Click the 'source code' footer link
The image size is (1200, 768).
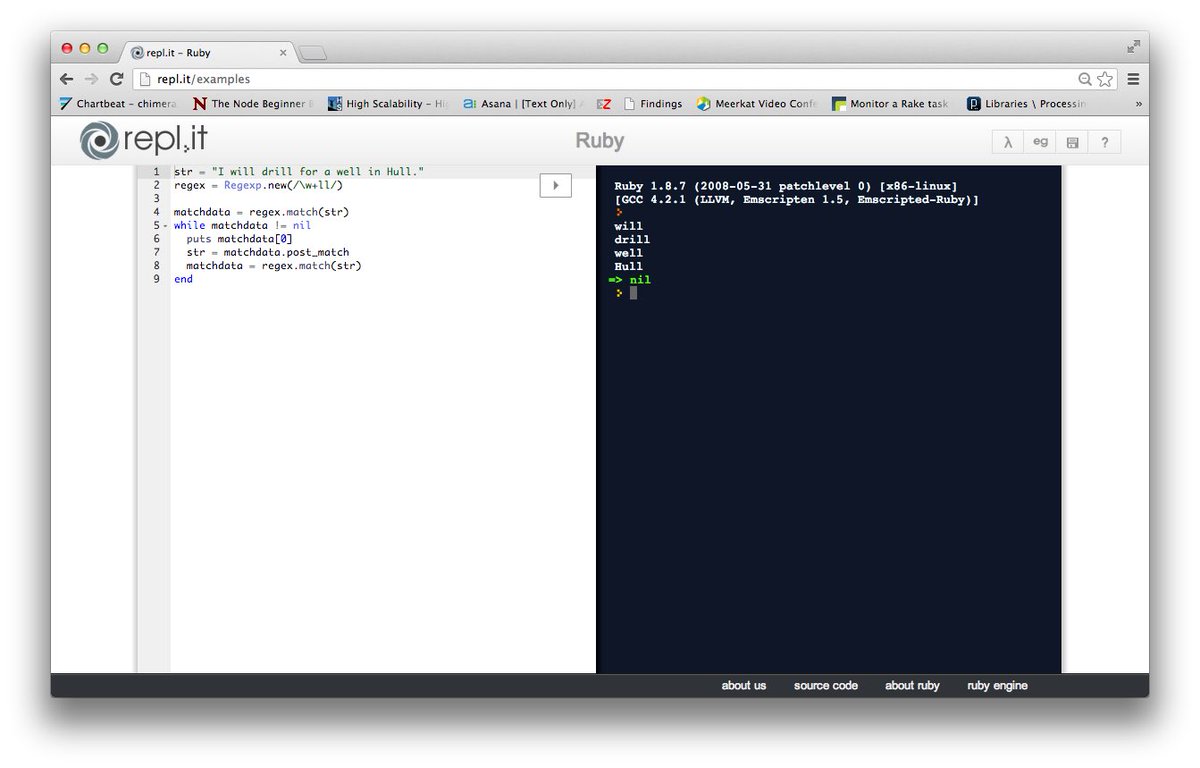(826, 686)
